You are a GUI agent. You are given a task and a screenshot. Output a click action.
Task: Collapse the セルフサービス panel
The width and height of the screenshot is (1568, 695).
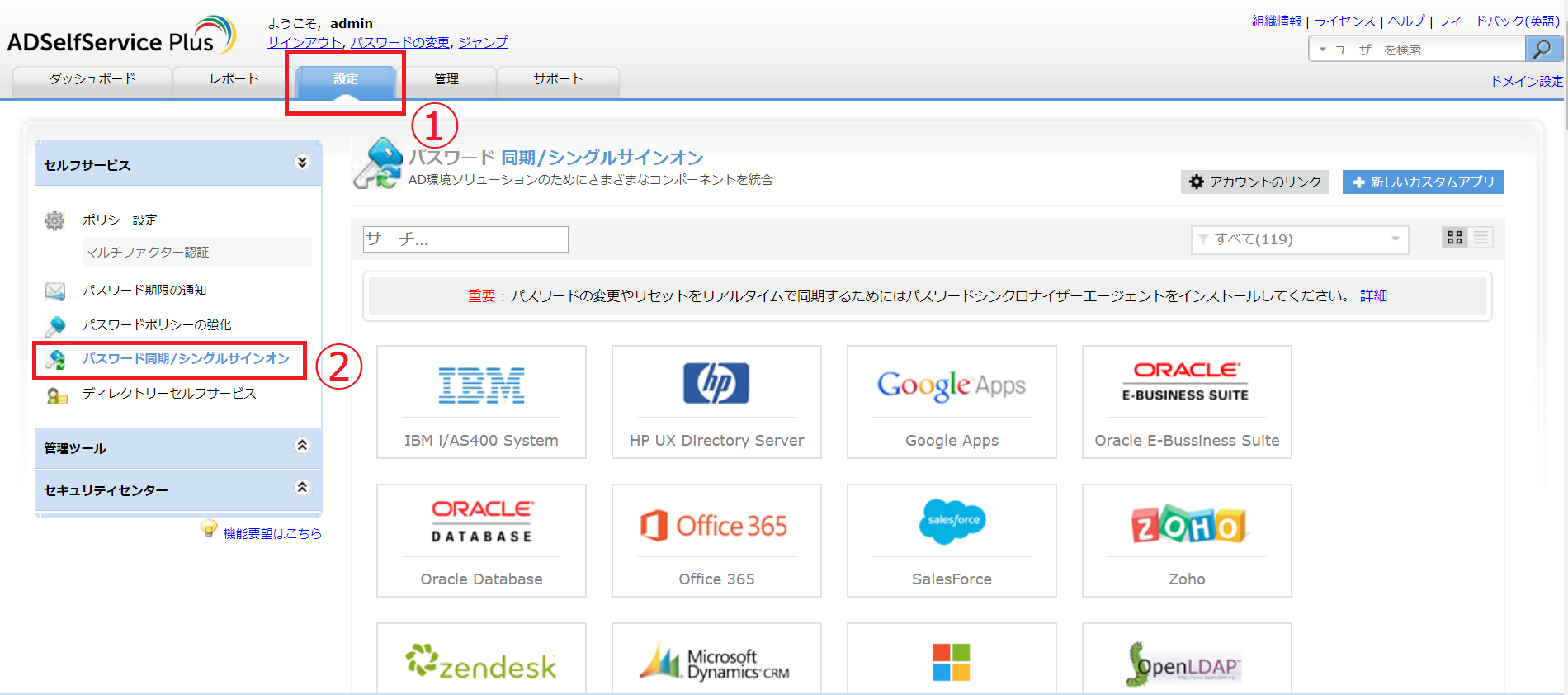(x=302, y=163)
